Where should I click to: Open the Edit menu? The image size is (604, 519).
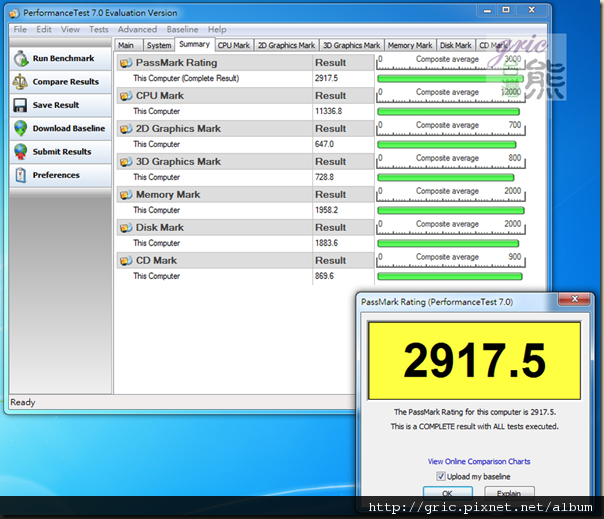pos(44,29)
